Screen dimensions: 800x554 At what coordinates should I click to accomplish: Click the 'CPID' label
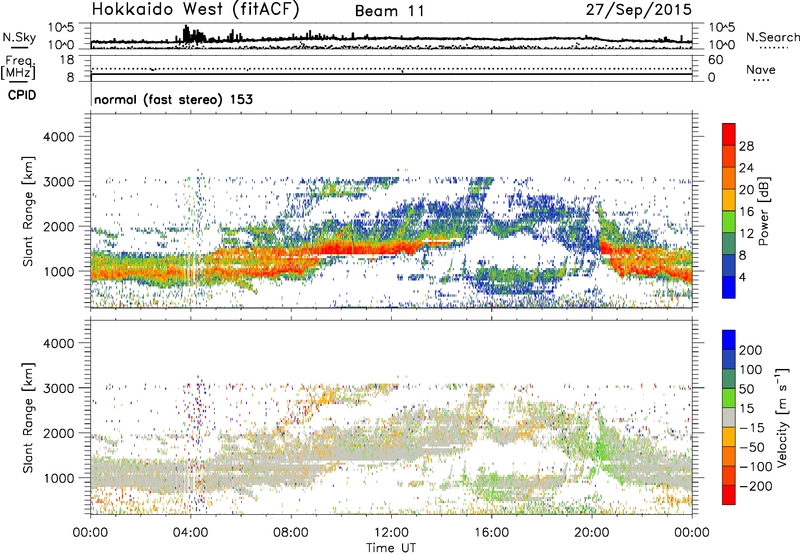tap(22, 95)
